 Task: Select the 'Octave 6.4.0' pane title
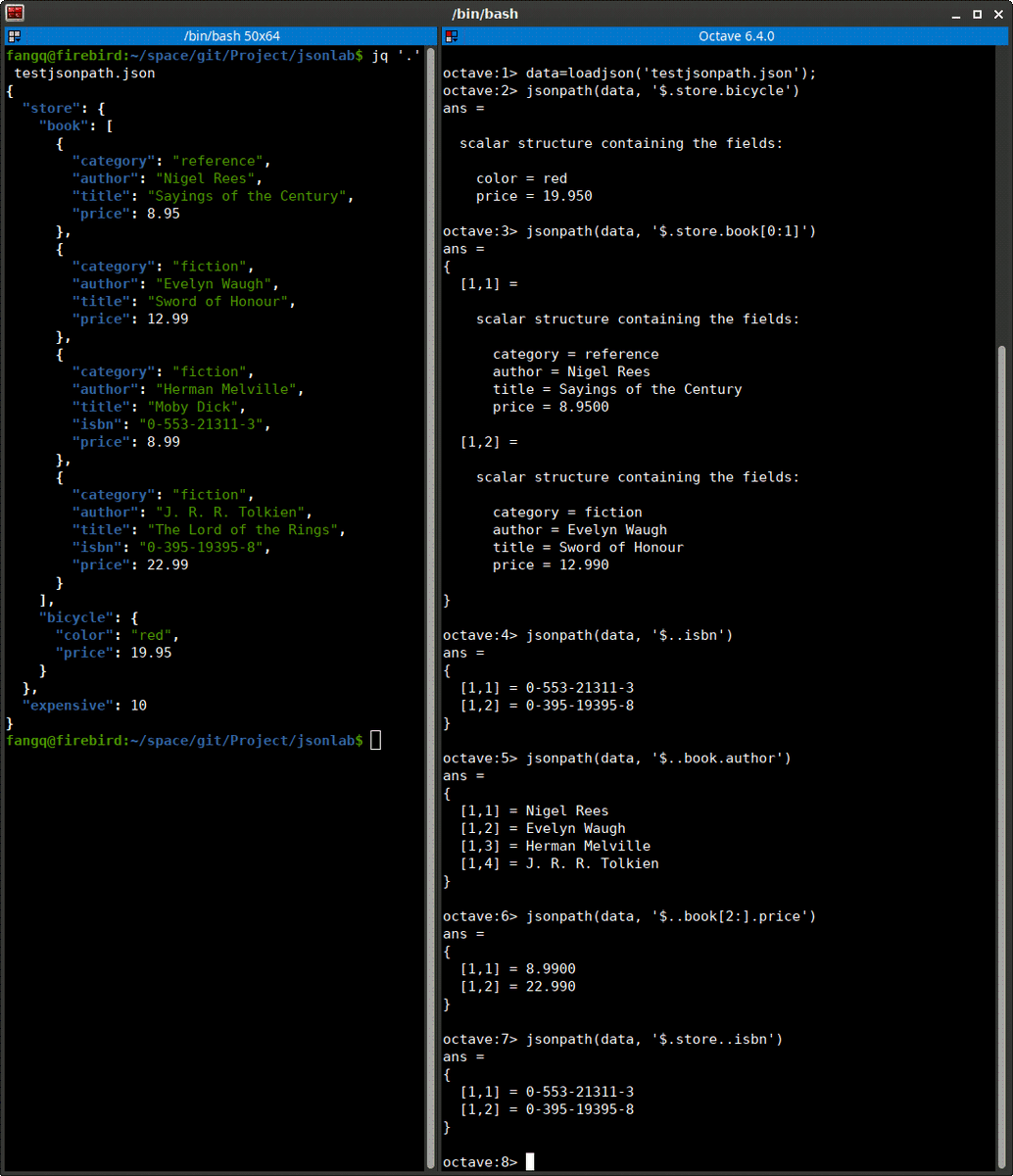click(737, 36)
